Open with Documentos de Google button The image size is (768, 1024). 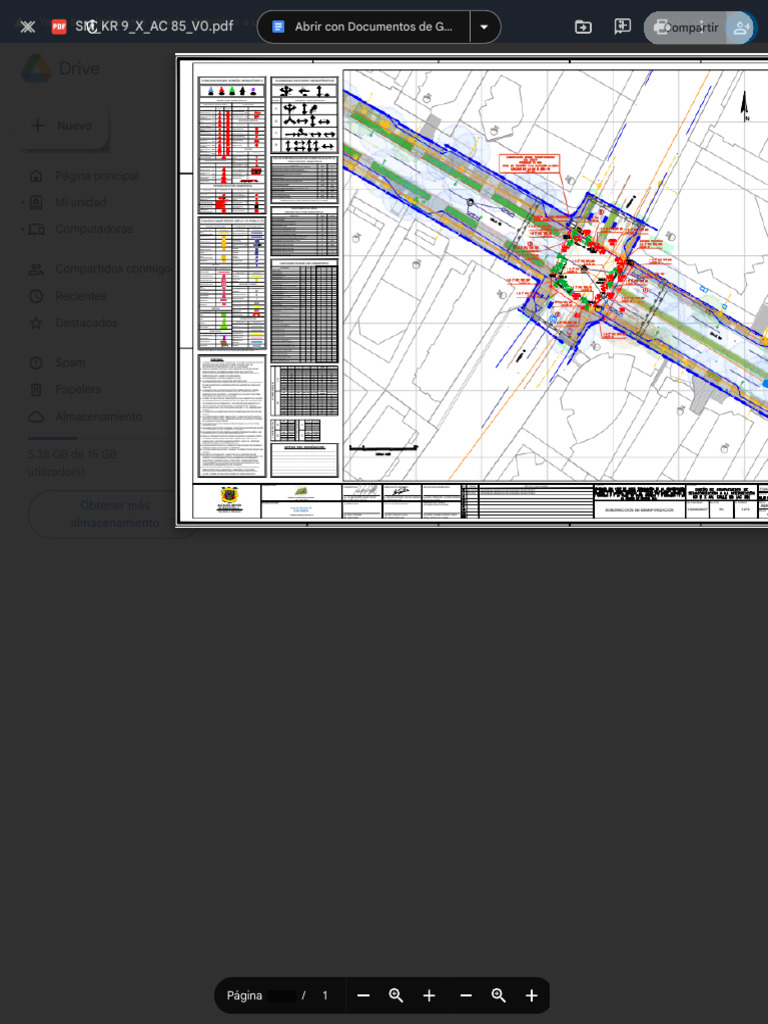tap(364, 27)
